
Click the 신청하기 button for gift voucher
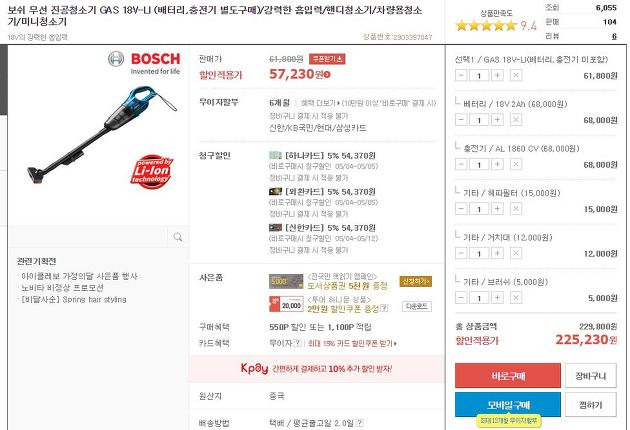(x=415, y=281)
